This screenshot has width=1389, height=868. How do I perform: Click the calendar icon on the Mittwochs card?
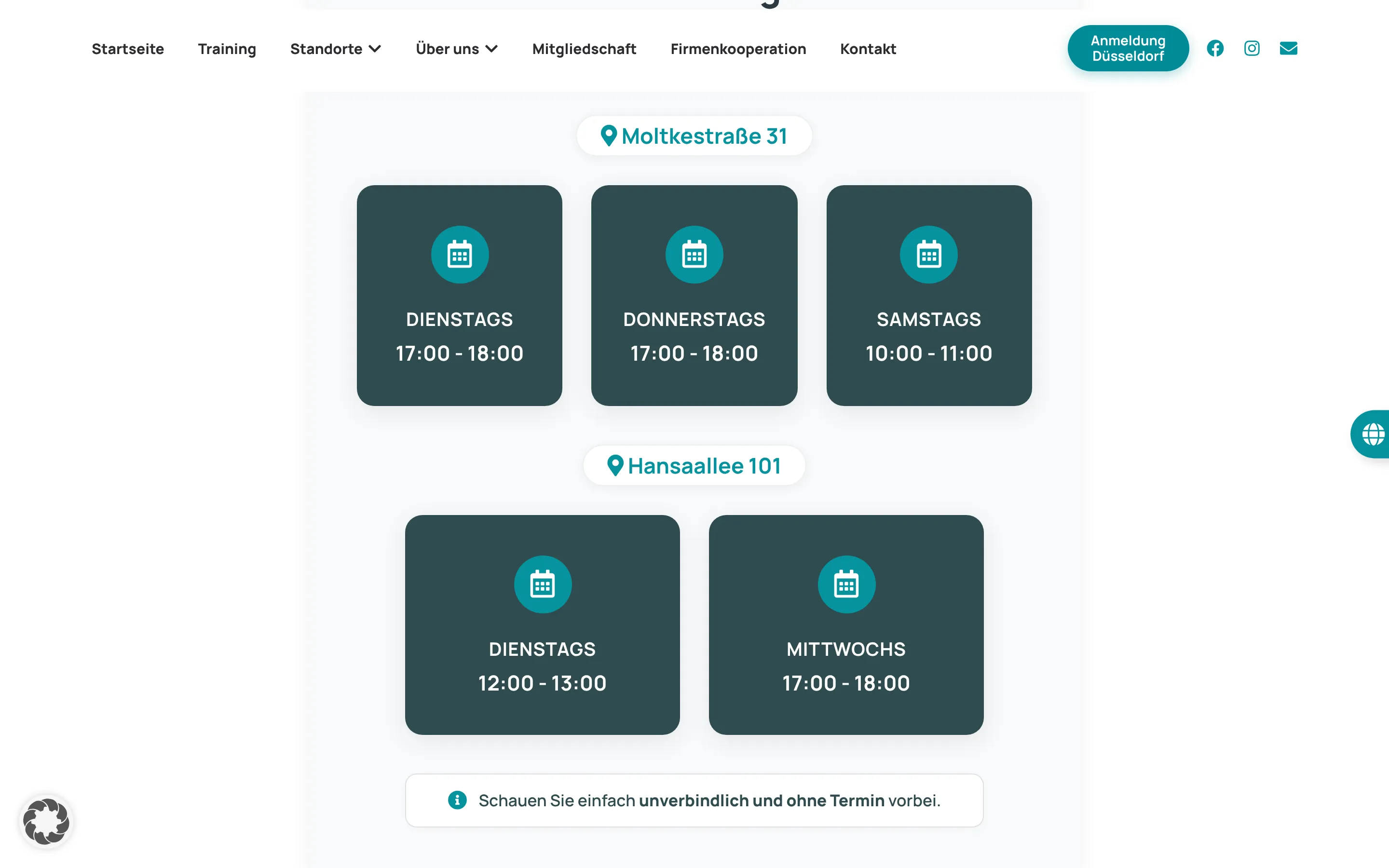coord(846,584)
